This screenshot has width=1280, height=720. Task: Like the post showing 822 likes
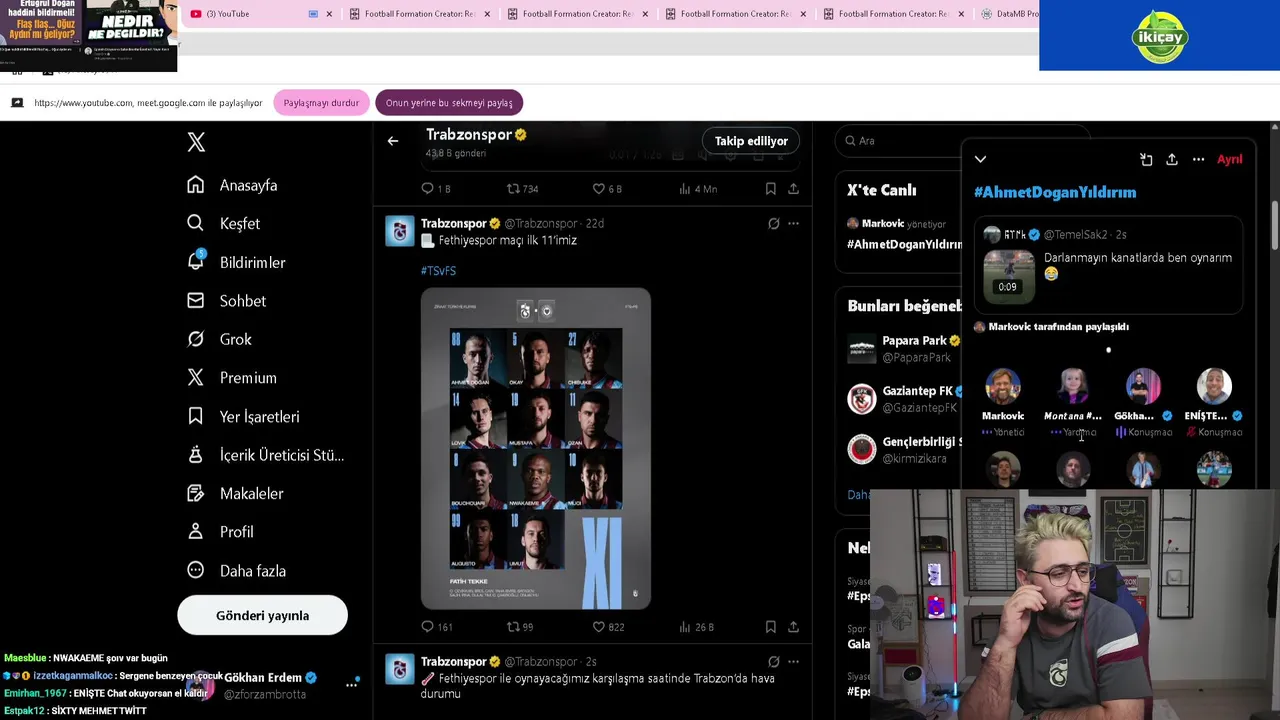(608, 627)
